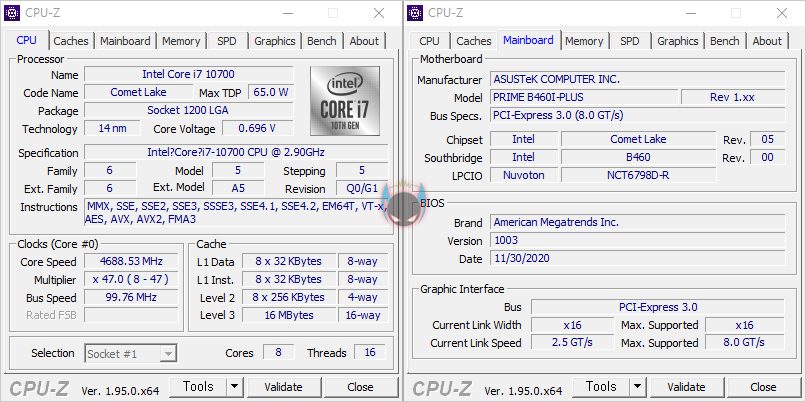Click the Level 3 16 MBytes cache value
The height and width of the screenshot is (402, 806).
click(289, 315)
